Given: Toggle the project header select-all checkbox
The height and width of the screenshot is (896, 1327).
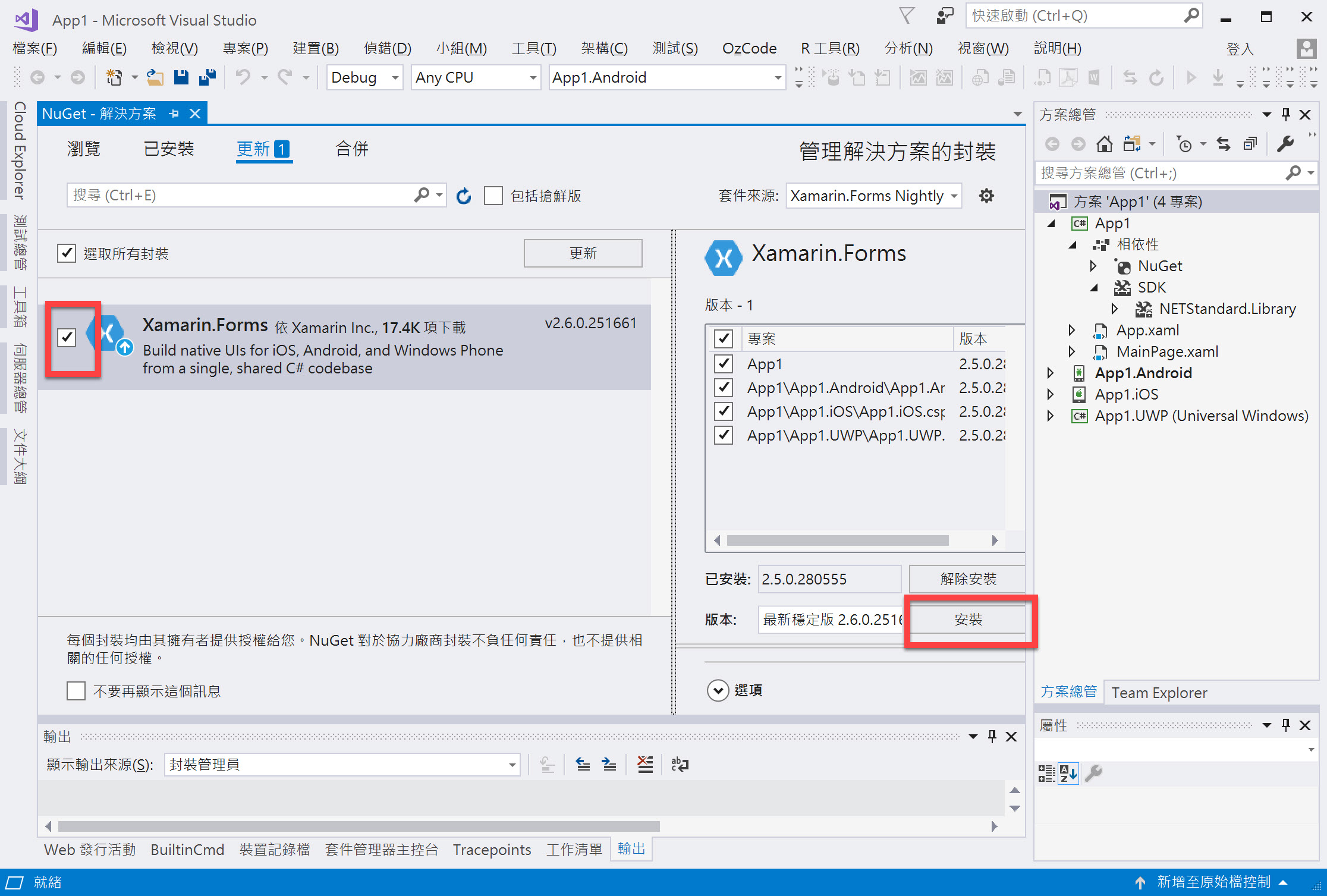Looking at the screenshot, I should pos(724,339).
